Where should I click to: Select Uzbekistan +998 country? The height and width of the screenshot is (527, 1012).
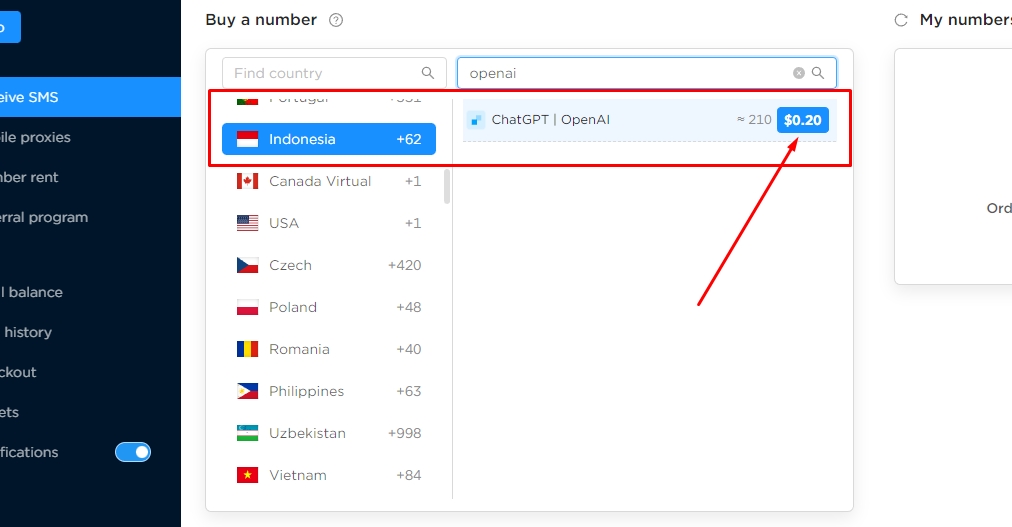329,433
